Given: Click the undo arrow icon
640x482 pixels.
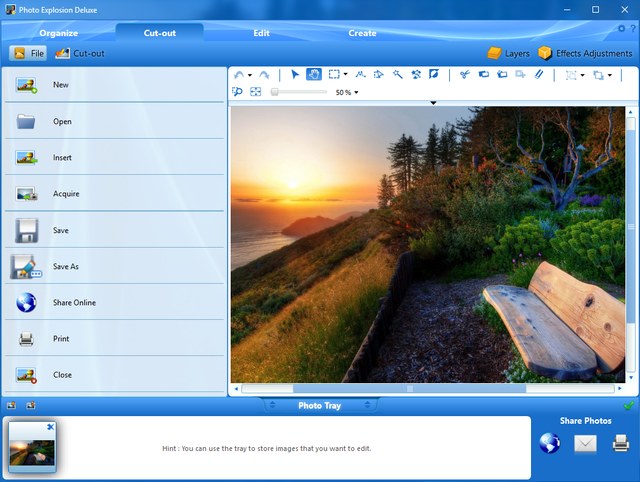Looking at the screenshot, I should coord(239,75).
